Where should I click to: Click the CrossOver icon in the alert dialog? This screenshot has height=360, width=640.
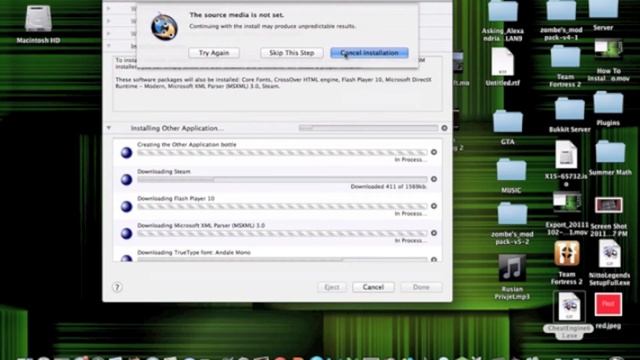164,27
